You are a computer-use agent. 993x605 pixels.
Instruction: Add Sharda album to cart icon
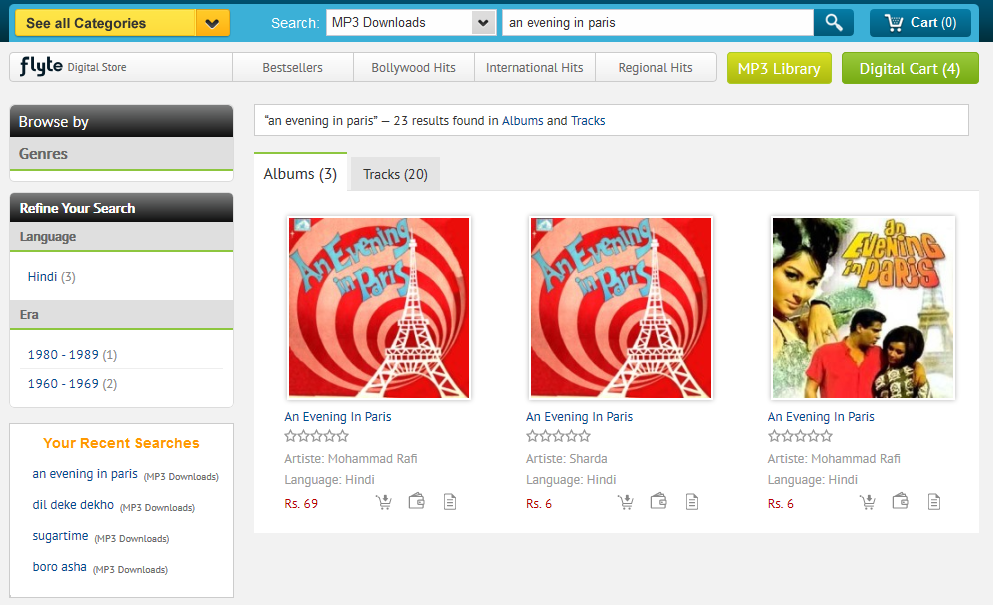point(626,502)
